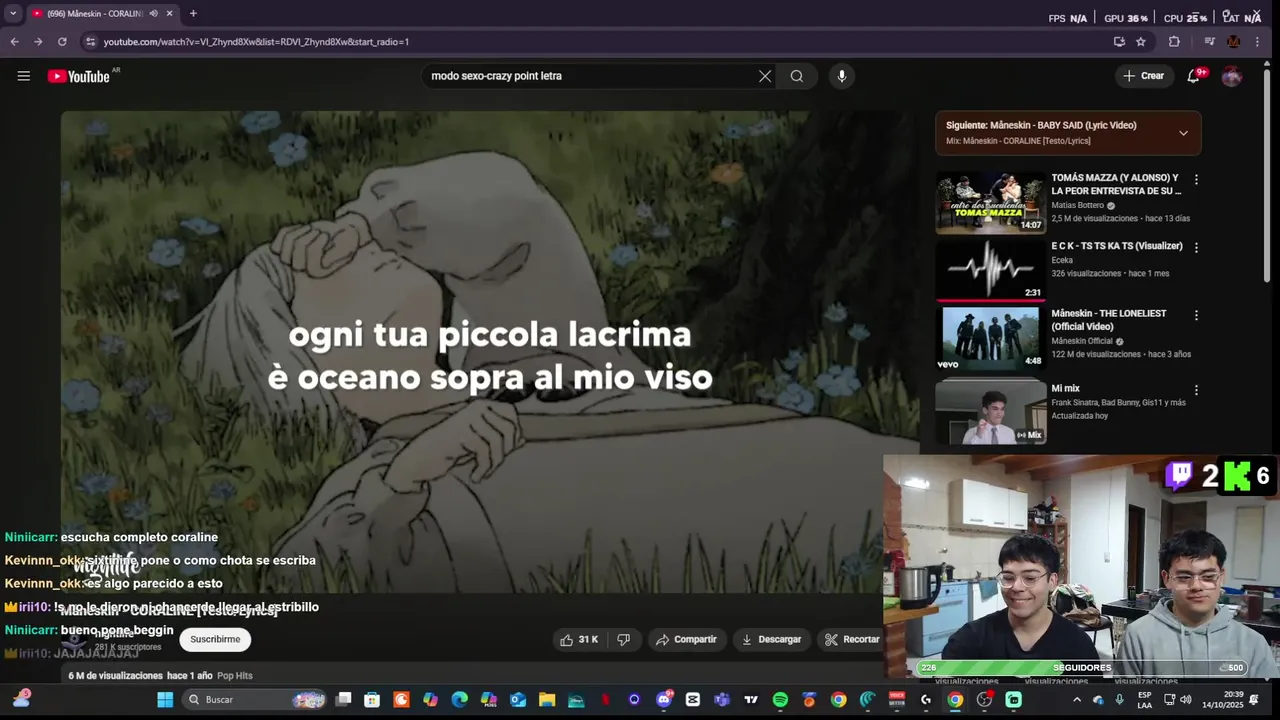Open the Chrome profile avatar
The image size is (1280, 720).
(1233, 42)
